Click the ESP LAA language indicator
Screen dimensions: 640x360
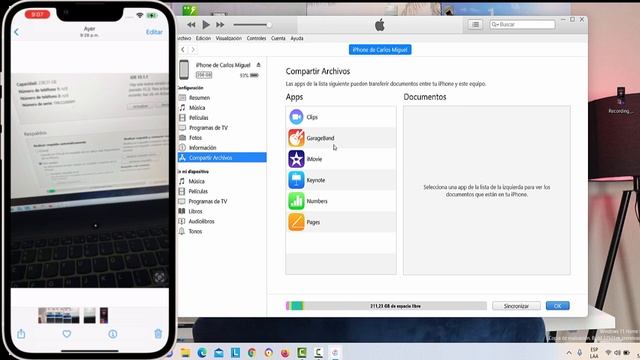(x=594, y=353)
